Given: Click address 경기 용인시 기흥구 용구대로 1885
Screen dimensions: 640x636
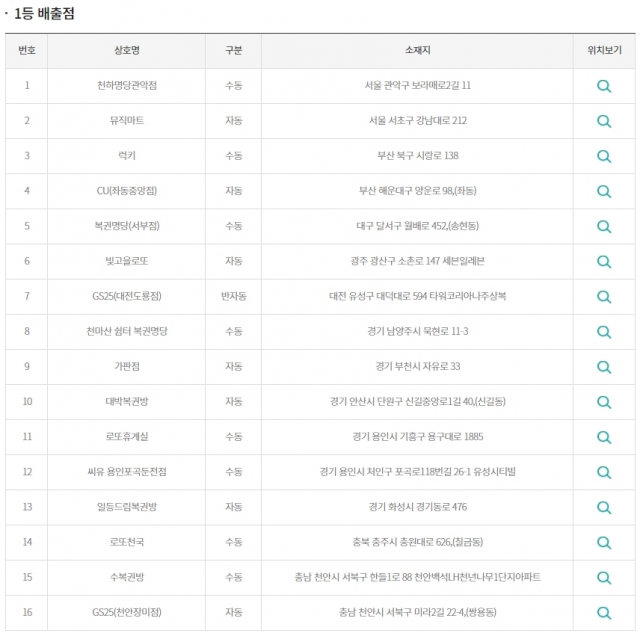Looking at the screenshot, I should tap(418, 436).
